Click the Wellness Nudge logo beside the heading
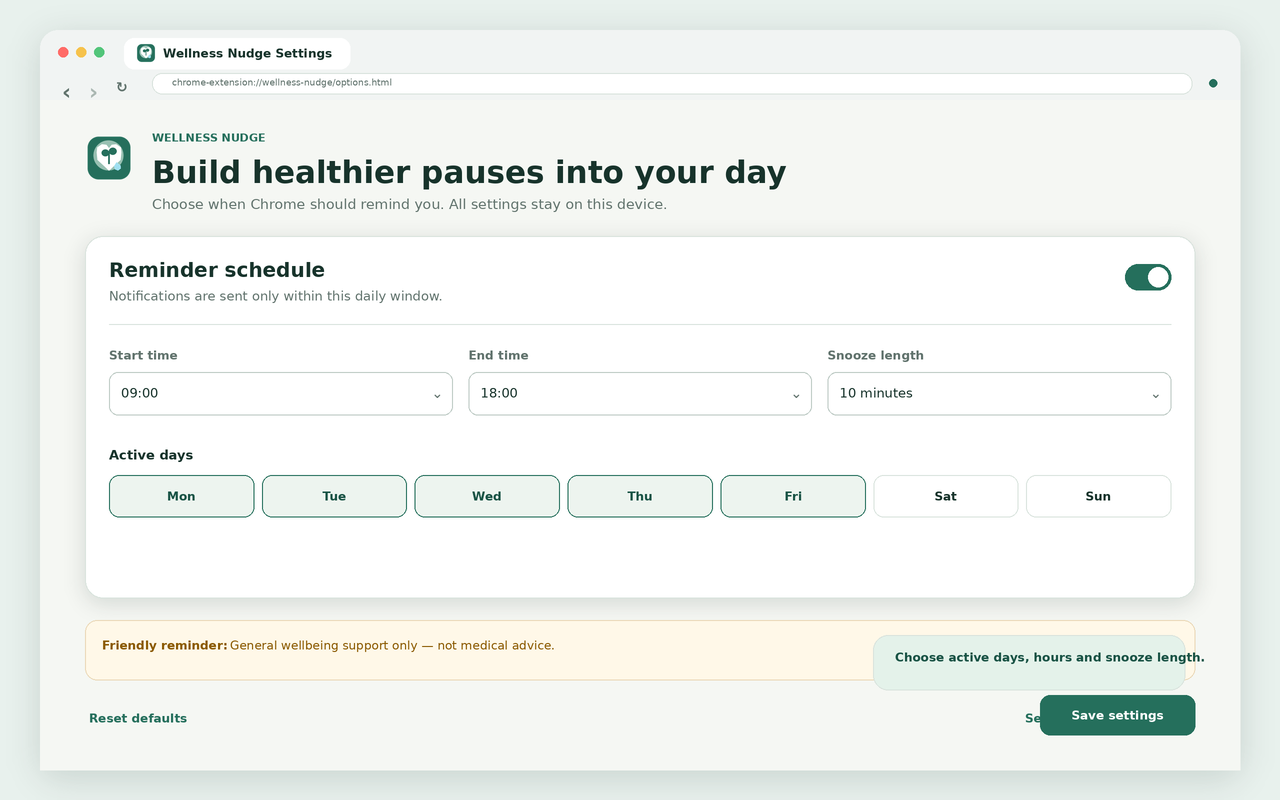 click(x=109, y=158)
